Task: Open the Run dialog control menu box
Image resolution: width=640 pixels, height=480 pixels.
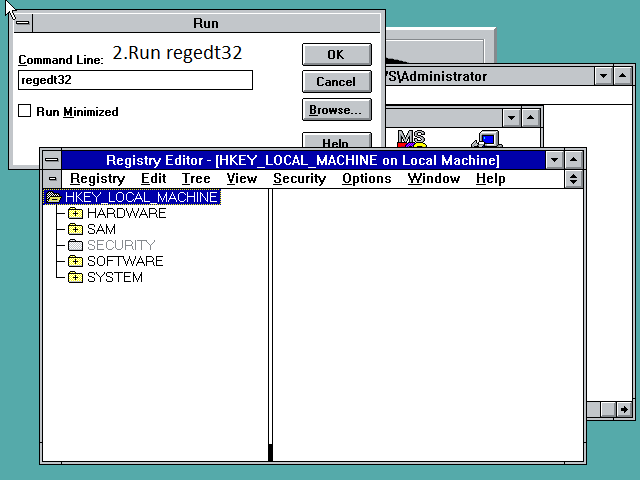Action: (x=23, y=23)
